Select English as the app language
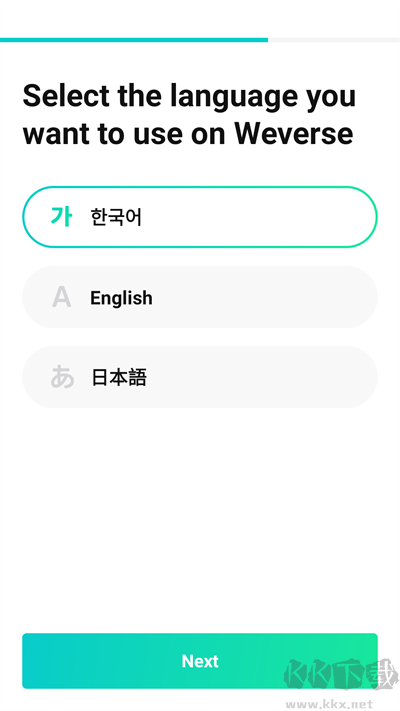 (200, 297)
